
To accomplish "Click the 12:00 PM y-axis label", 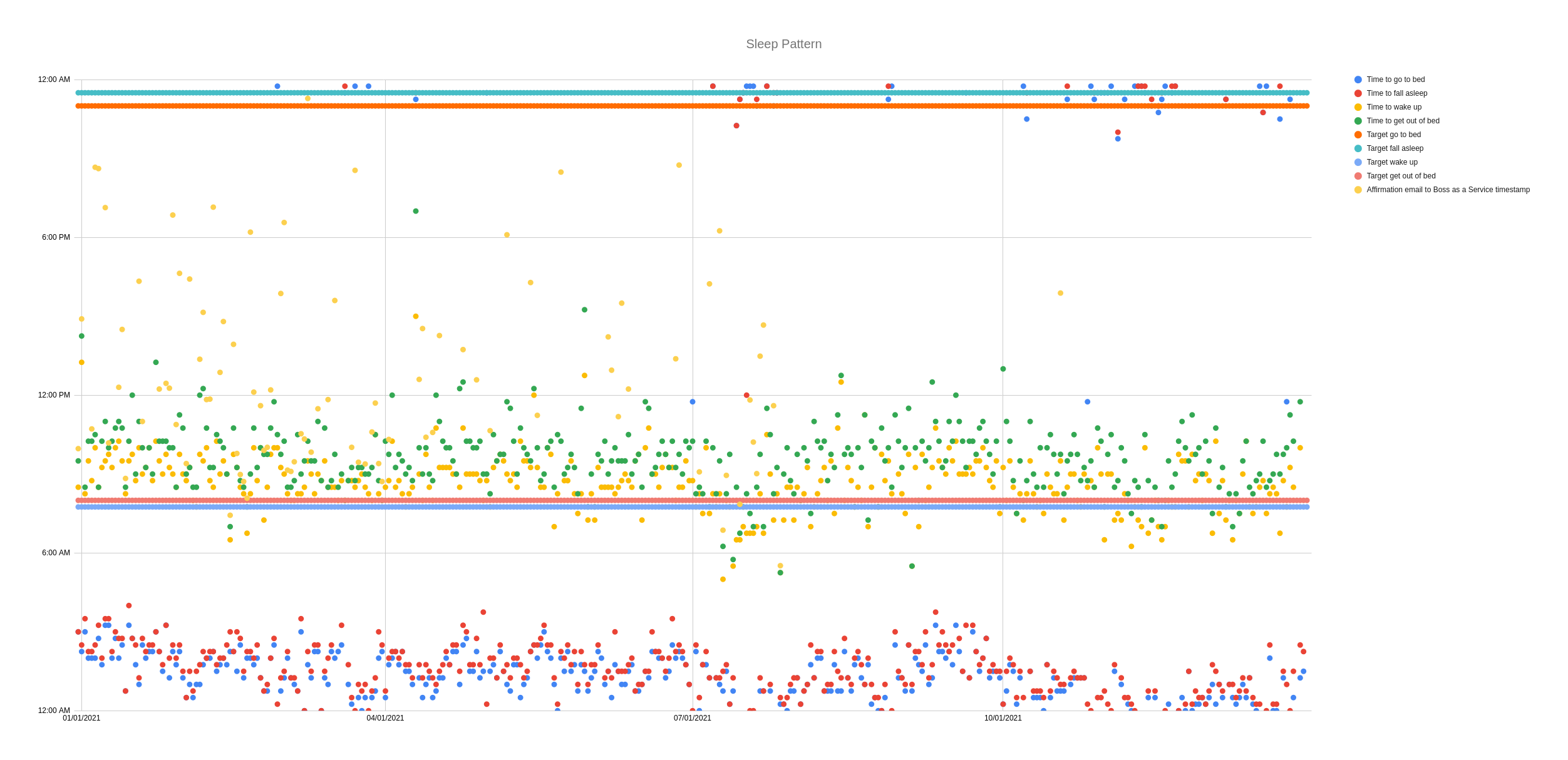I will coord(54,395).
